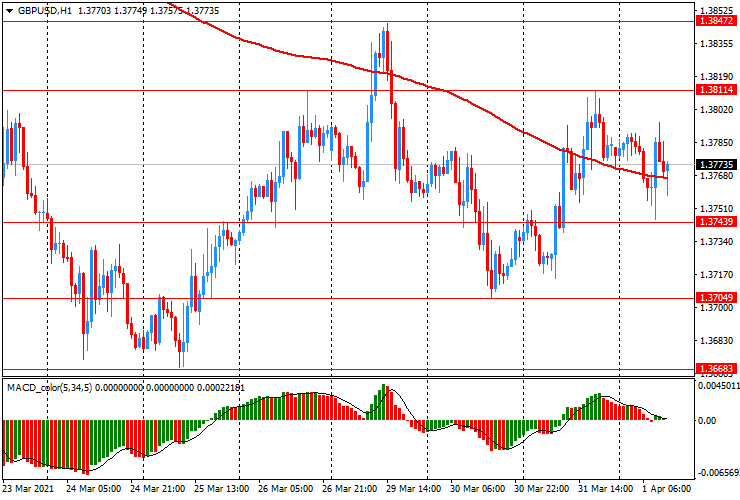Viewport: 740px width, 500px height.
Task: Click the 26 Mar 05:00 time label
Action: point(286,489)
